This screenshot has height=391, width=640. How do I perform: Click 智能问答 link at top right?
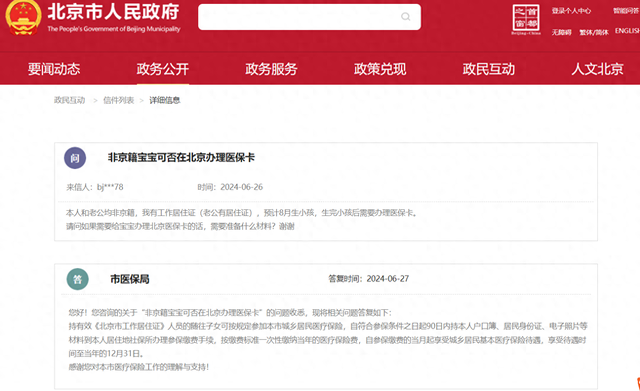click(626, 11)
